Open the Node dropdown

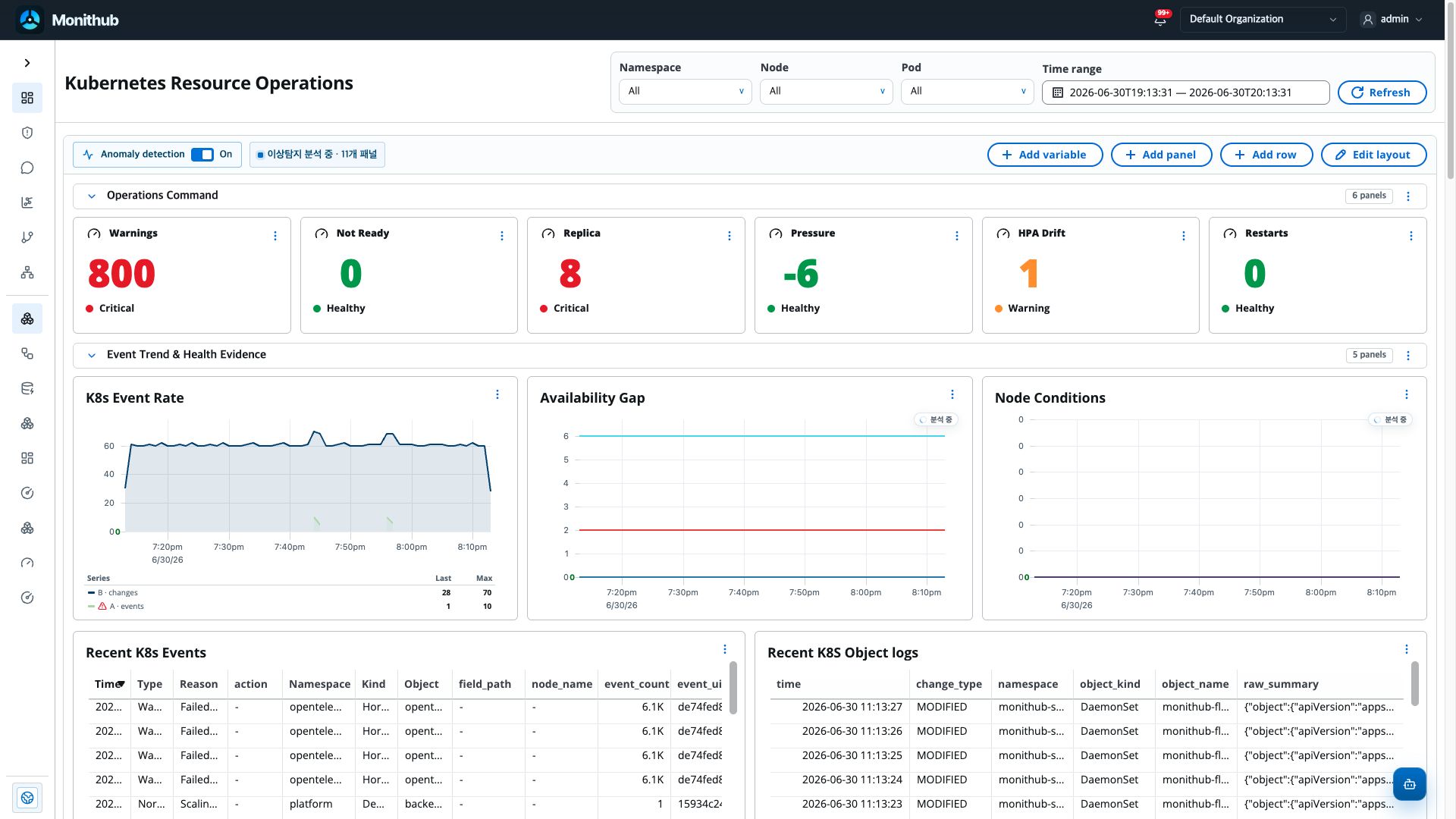pos(827,91)
